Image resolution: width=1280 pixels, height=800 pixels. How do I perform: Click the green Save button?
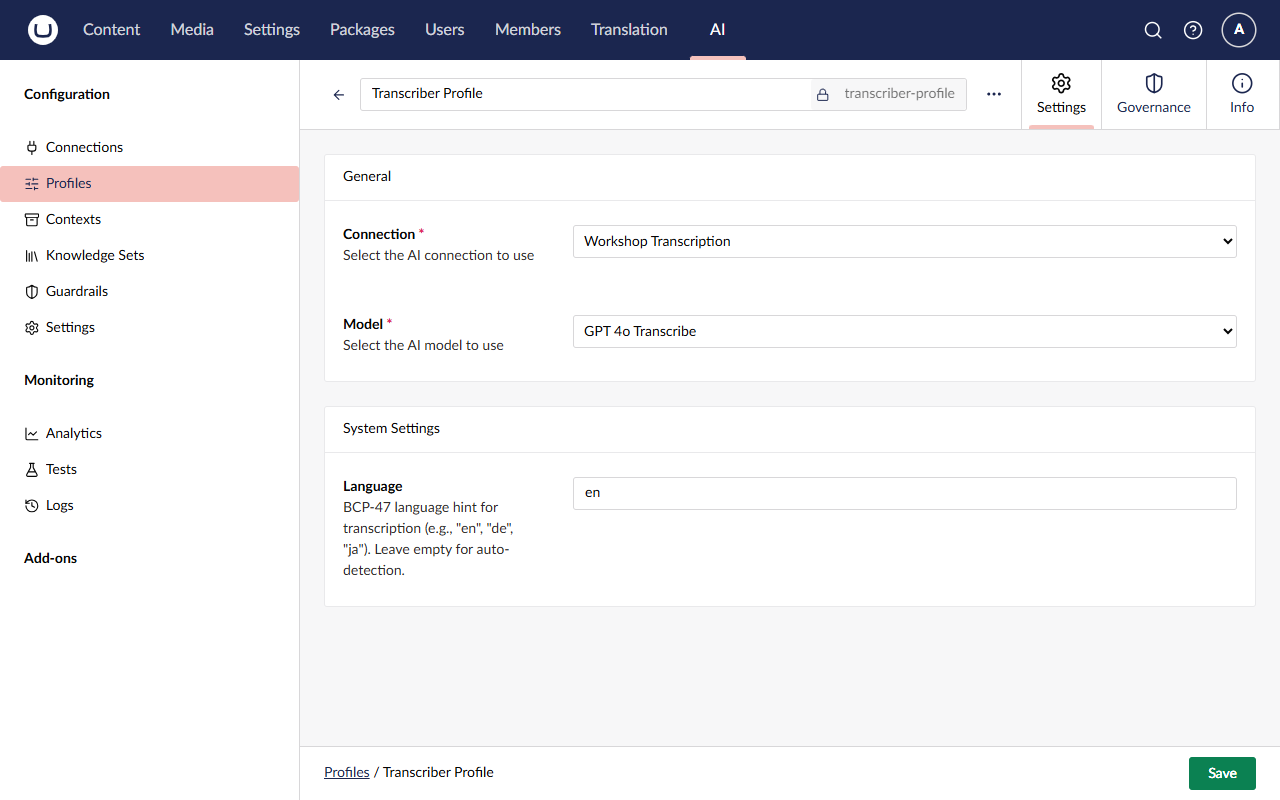click(x=1222, y=773)
